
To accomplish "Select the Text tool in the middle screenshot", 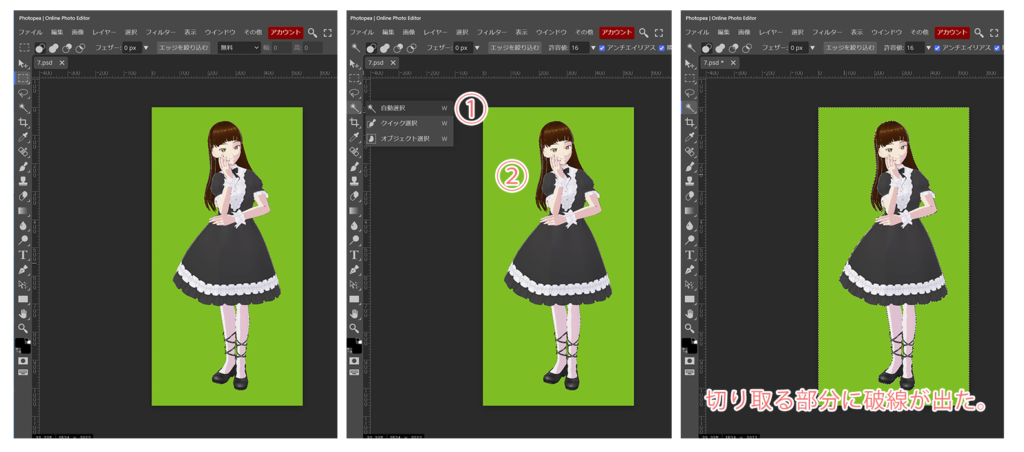I will click(355, 255).
